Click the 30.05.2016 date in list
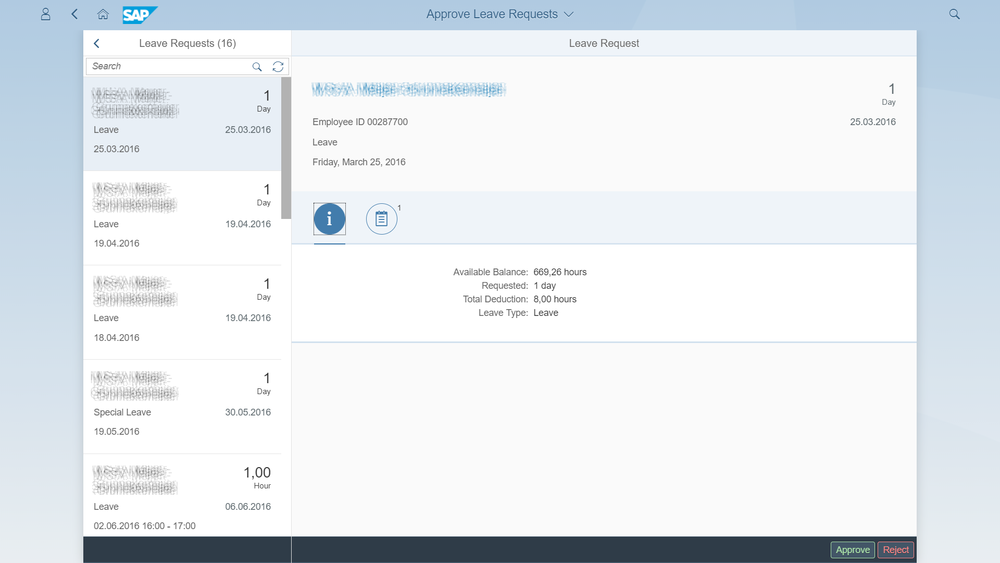This screenshot has width=1000, height=563. pyautogui.click(x=248, y=413)
